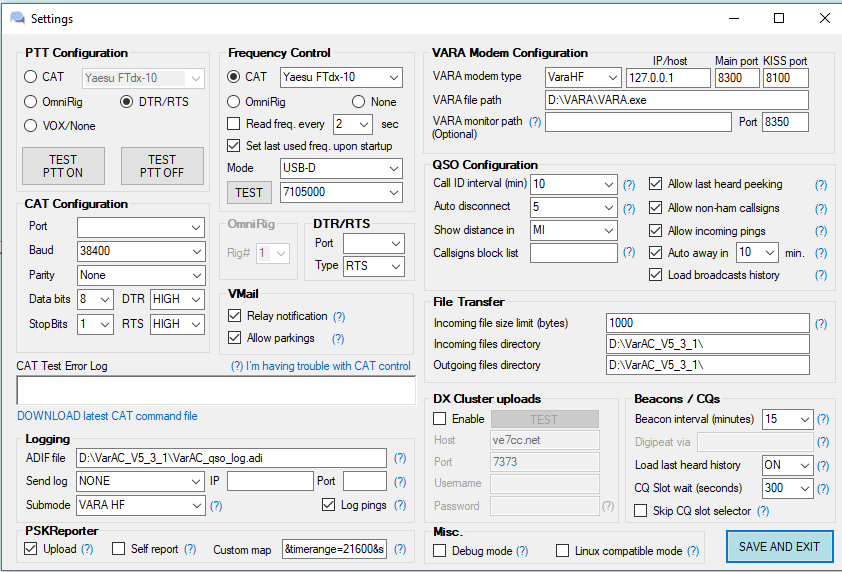Click help icon next to Beacon interval

[823, 420]
